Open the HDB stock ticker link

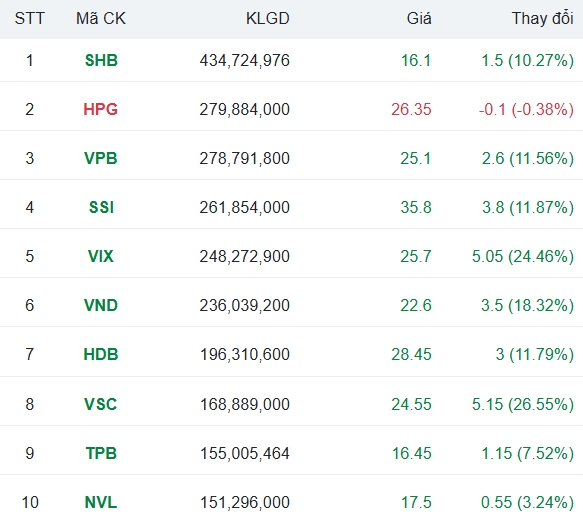101,354
